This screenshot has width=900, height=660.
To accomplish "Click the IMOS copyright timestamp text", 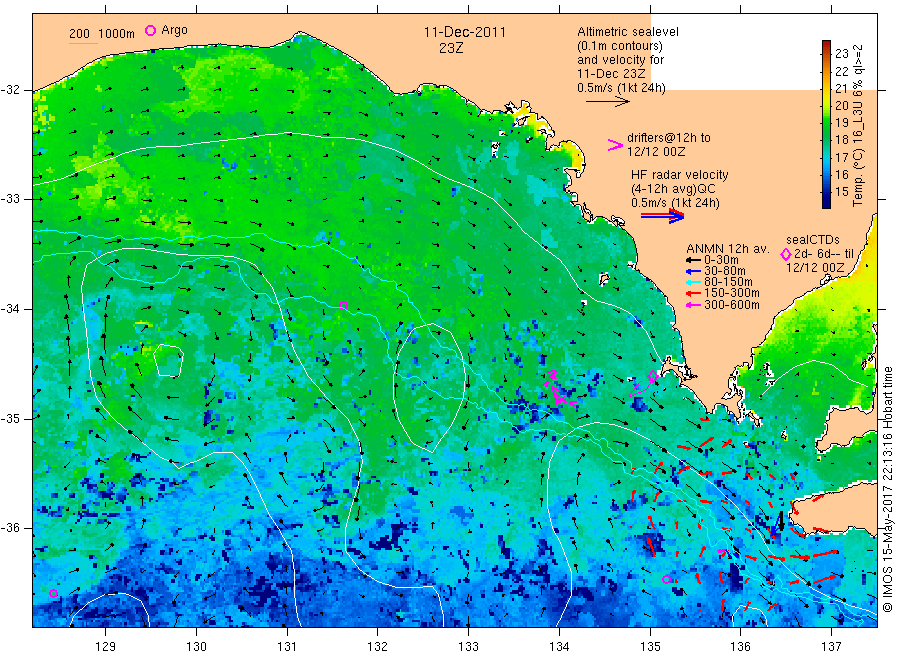I will click(x=887, y=489).
